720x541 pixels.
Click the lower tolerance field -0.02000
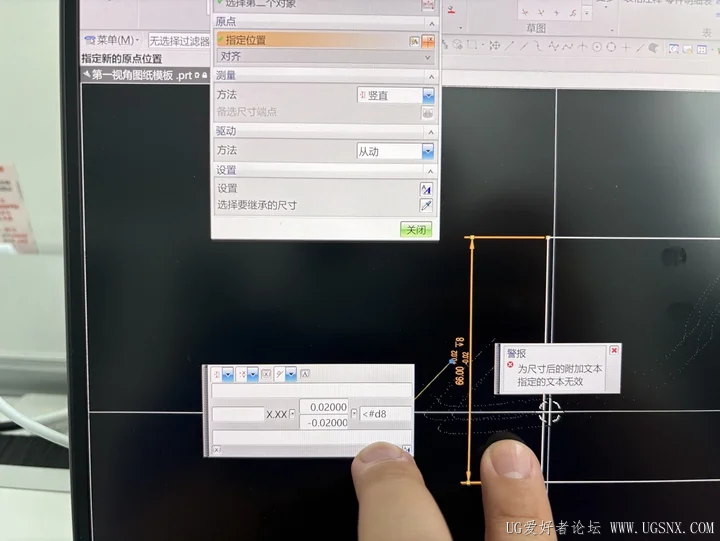(324, 423)
